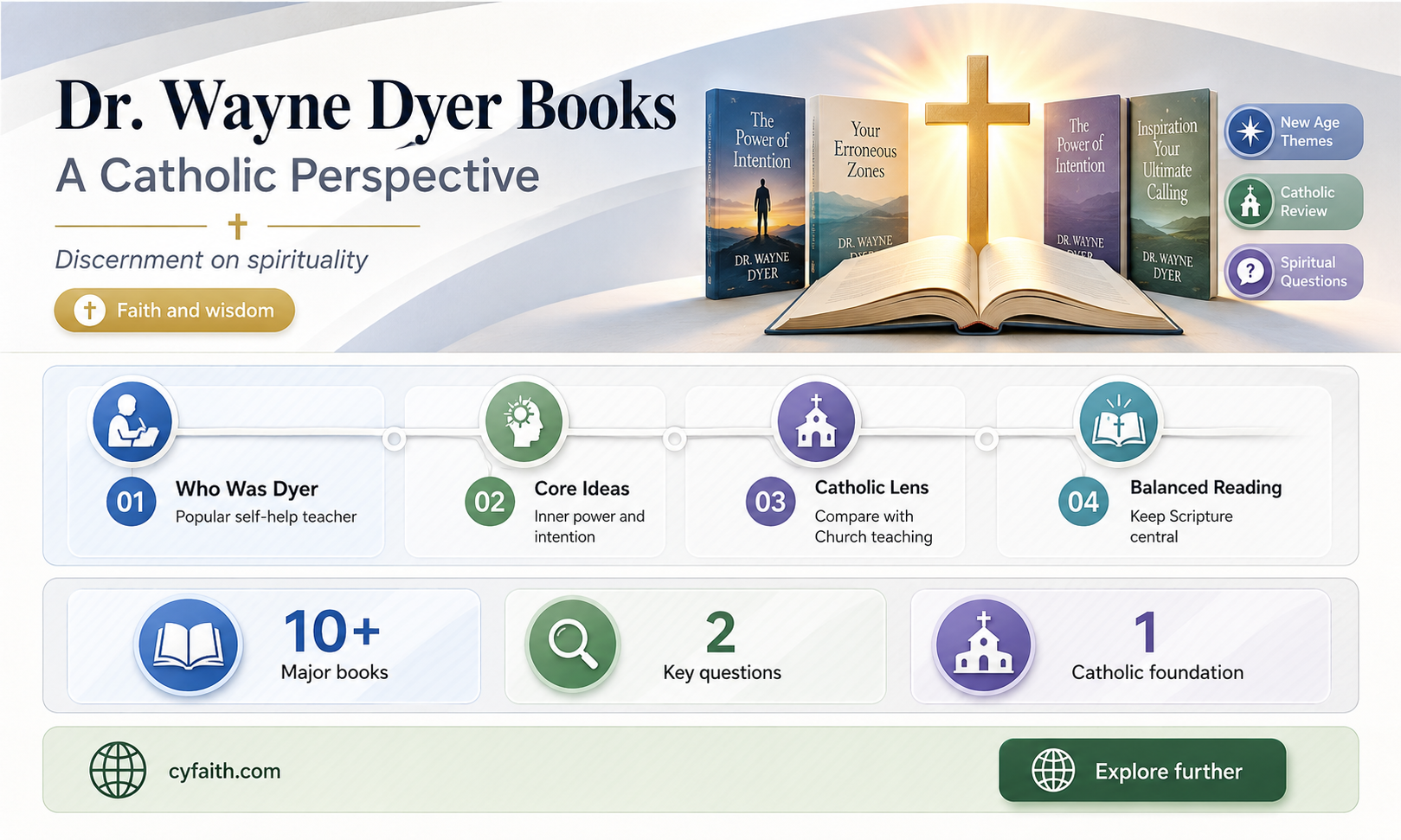Select the church icon above Catholic Lens
Image resolution: width=1401 pixels, height=840 pixels.
[x=816, y=421]
